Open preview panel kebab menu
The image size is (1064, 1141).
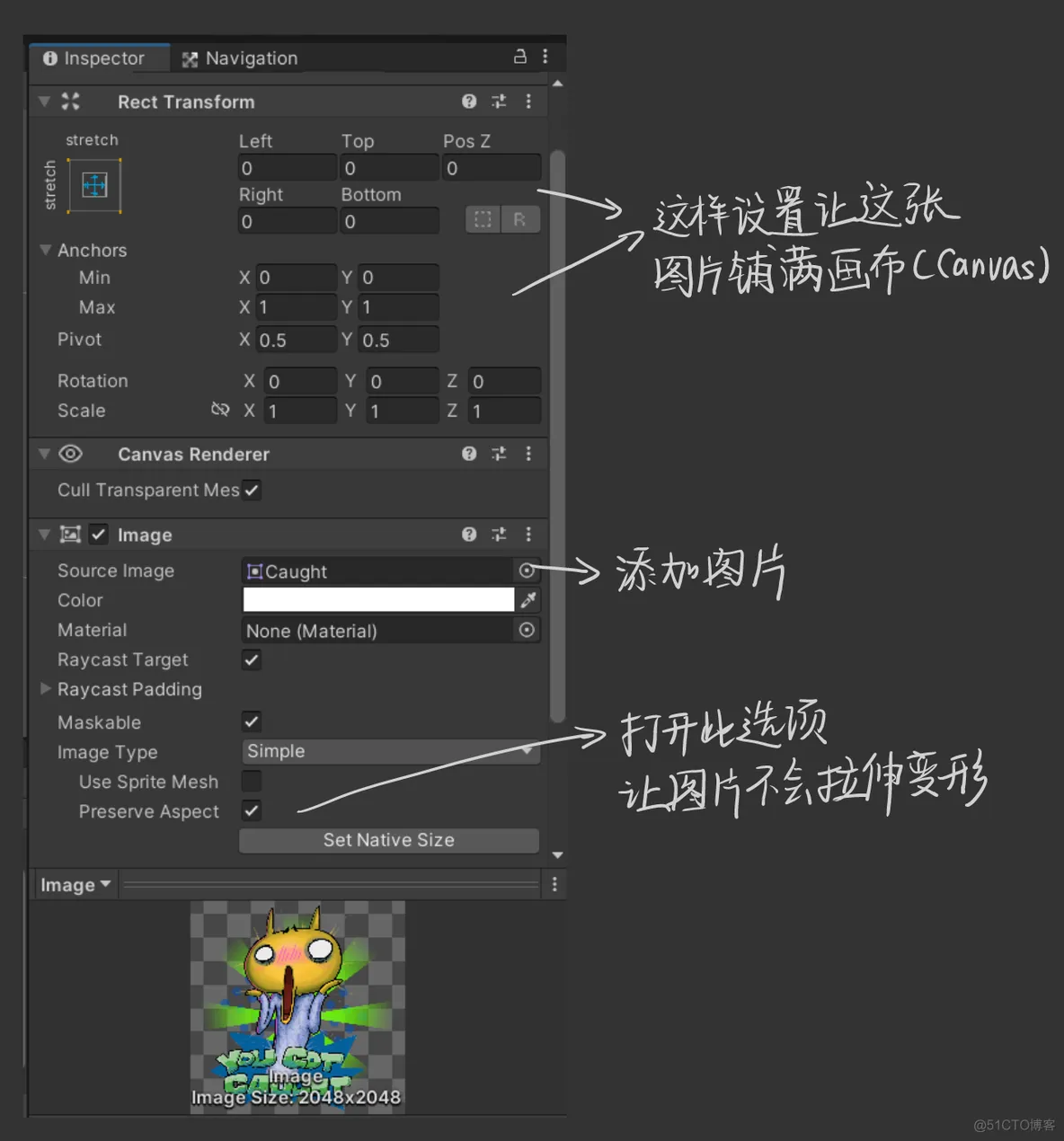[554, 885]
